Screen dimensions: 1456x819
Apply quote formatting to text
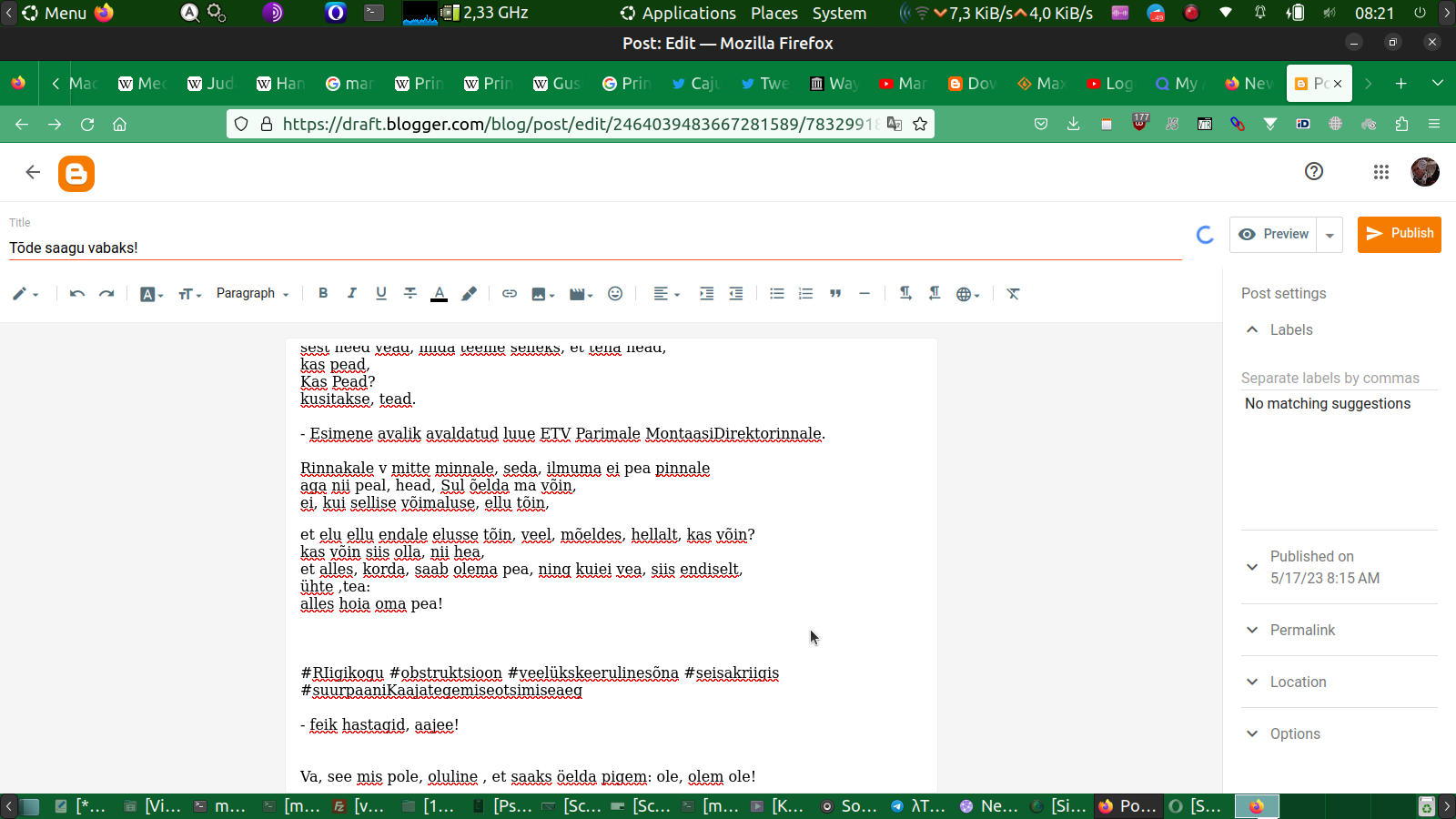coord(835,294)
